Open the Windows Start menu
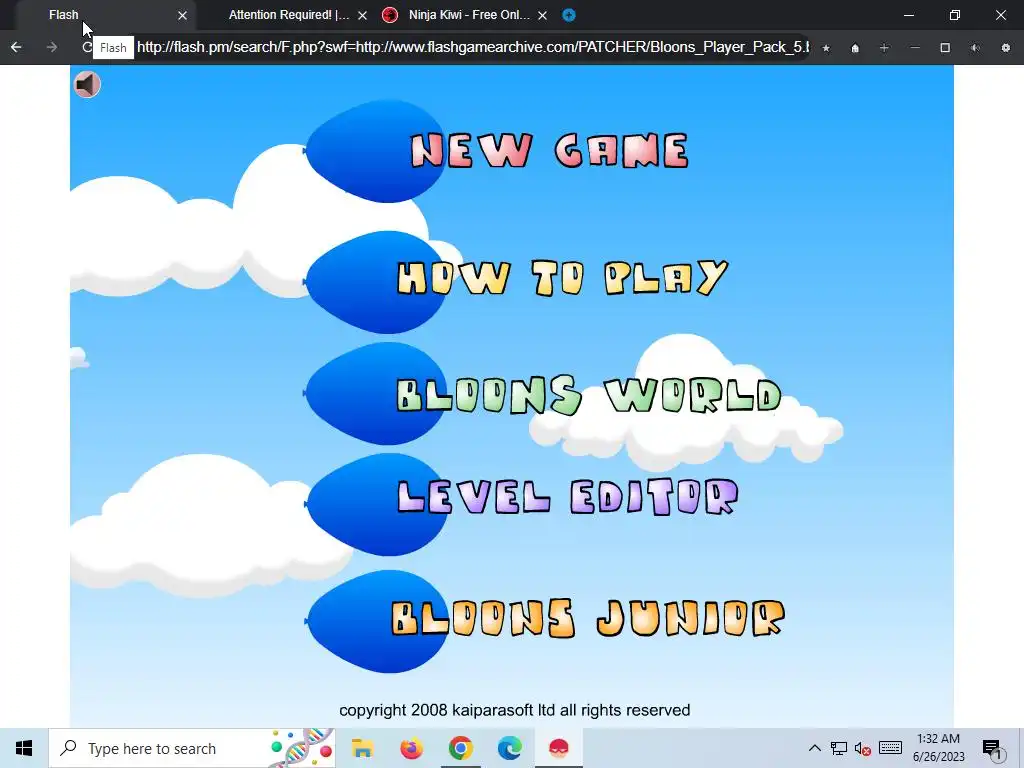Viewport: 1024px width, 768px height. [24, 748]
